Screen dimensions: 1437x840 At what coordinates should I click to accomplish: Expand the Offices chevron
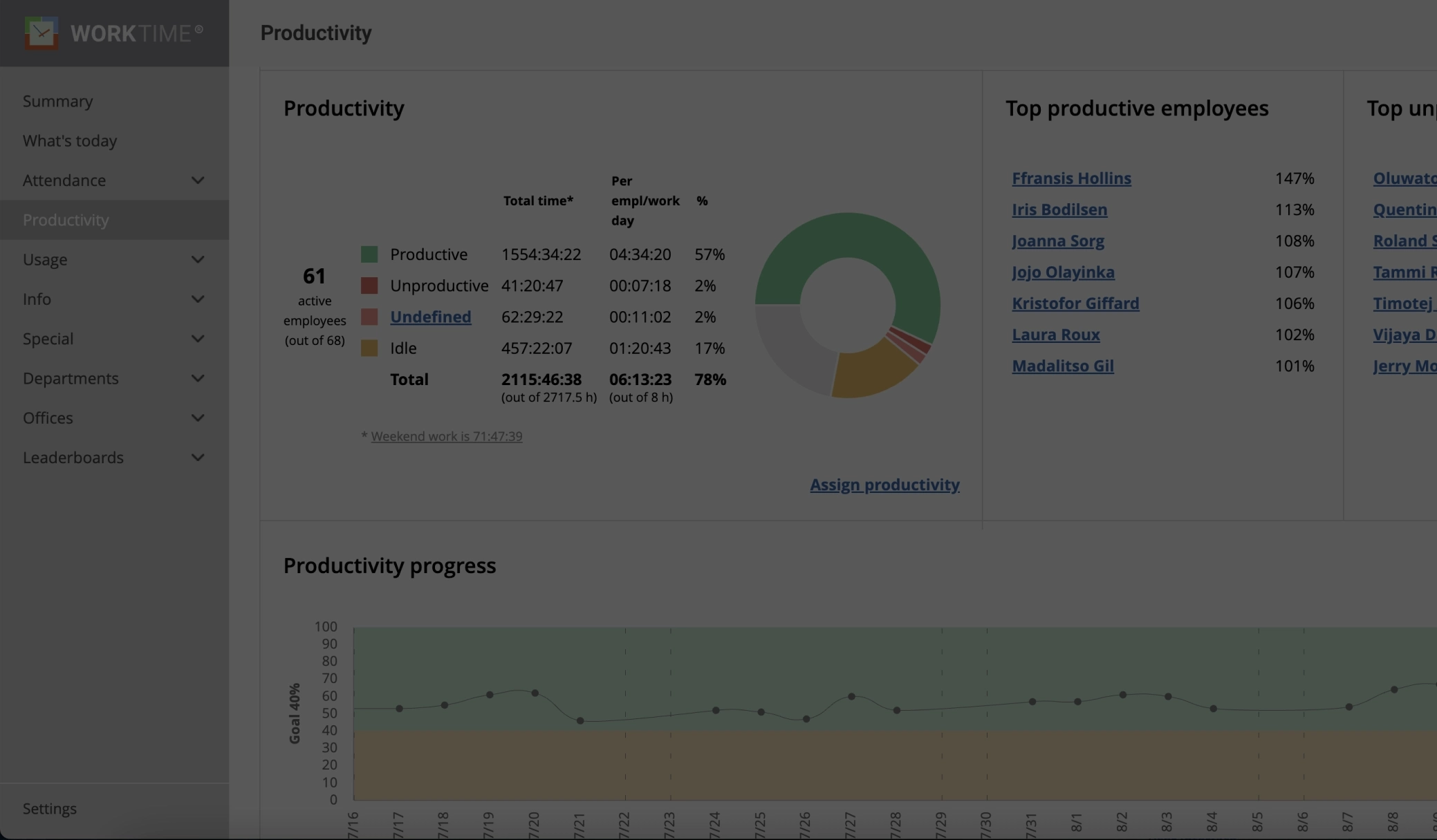(x=198, y=418)
